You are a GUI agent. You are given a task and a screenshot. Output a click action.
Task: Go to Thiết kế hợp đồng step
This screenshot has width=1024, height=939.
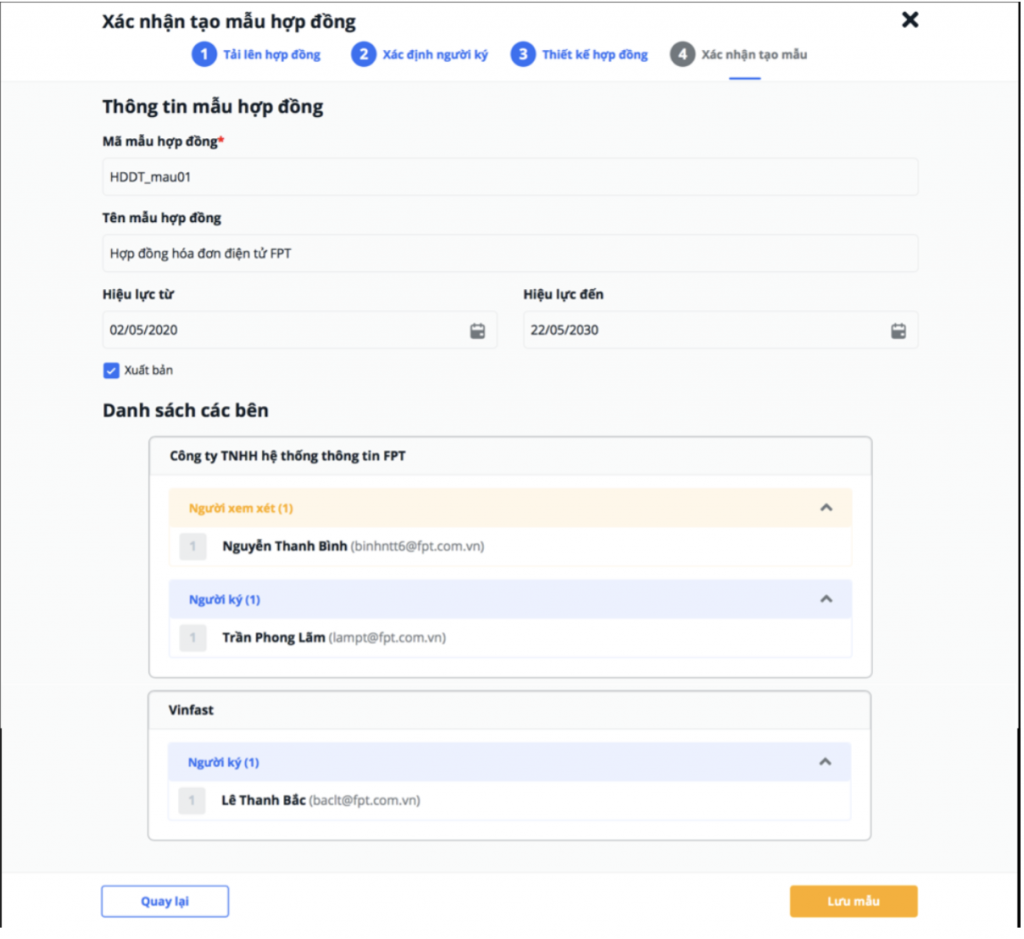click(595, 55)
